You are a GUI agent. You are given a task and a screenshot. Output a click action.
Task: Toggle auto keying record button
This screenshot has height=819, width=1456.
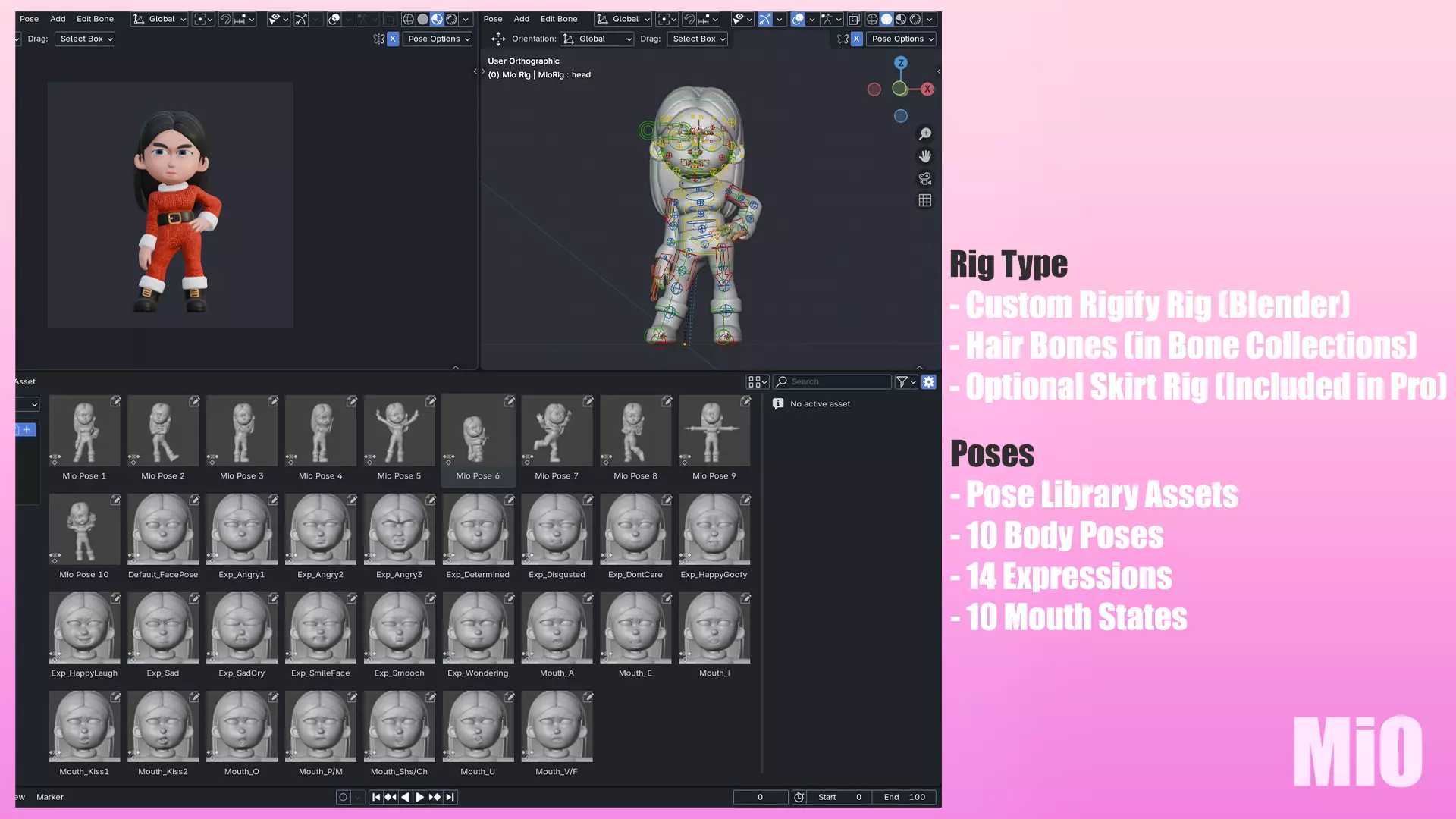(x=343, y=797)
